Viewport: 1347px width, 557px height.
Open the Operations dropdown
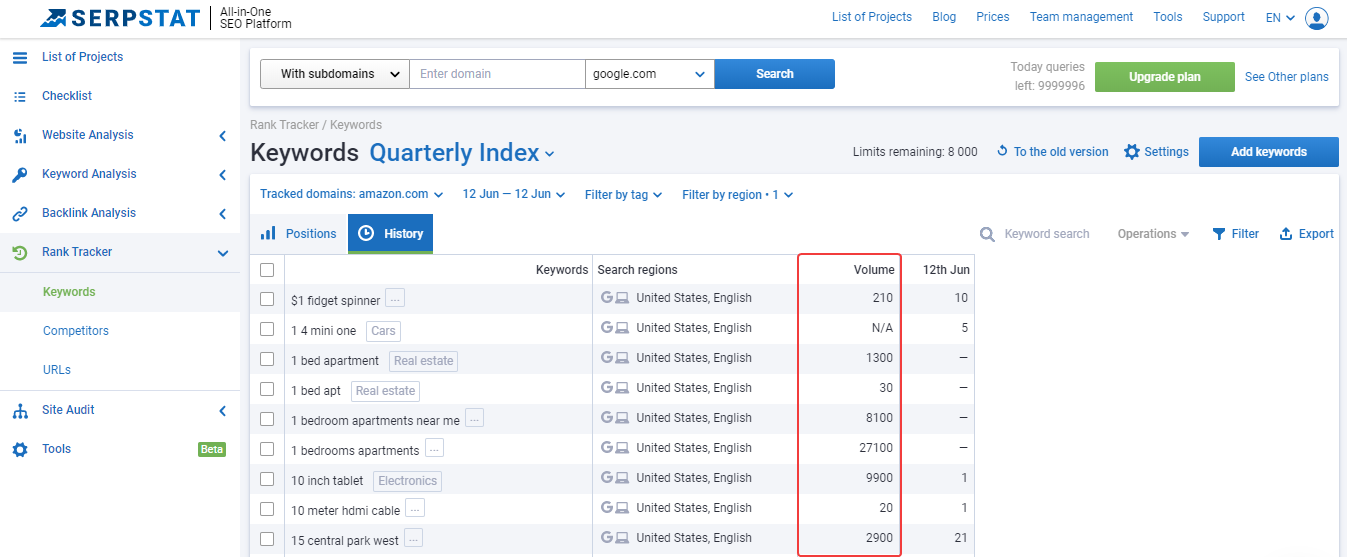[1153, 234]
